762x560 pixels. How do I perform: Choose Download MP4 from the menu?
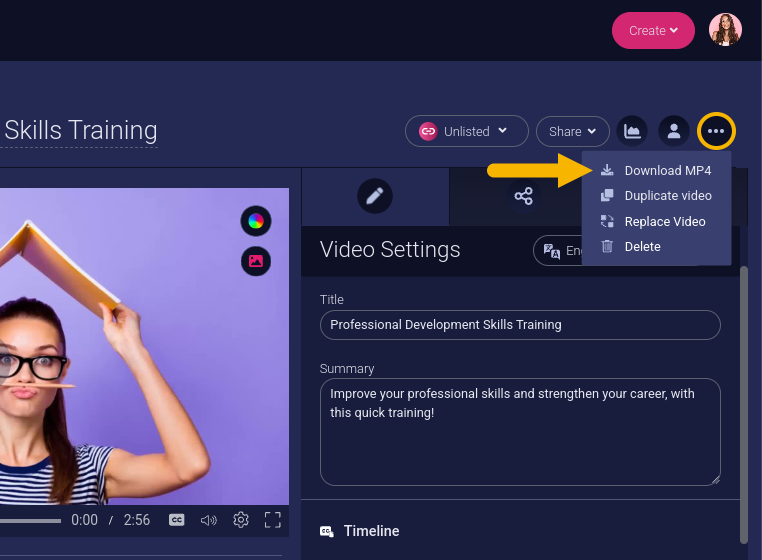click(656, 171)
